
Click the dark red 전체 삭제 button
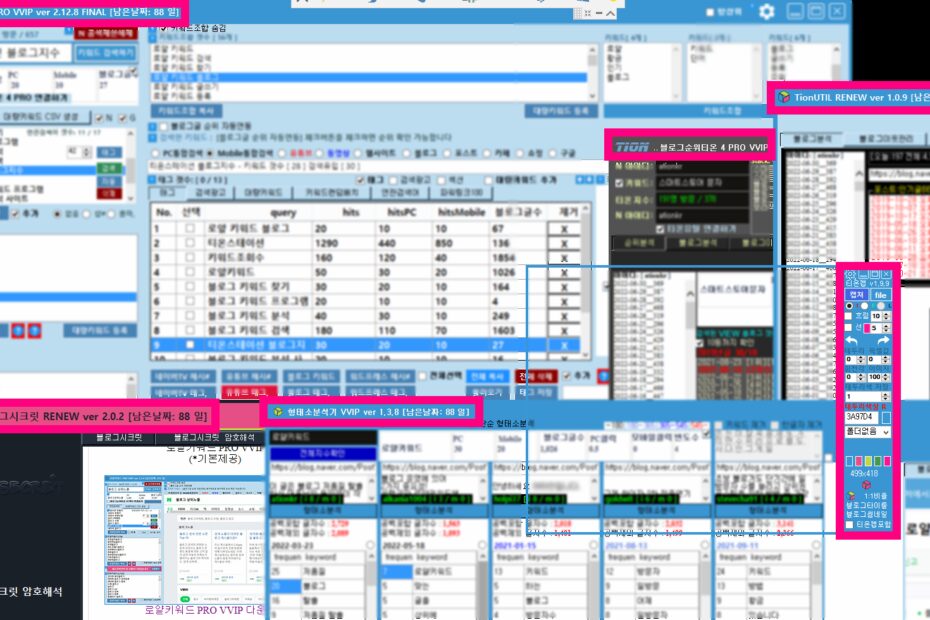(x=536, y=377)
